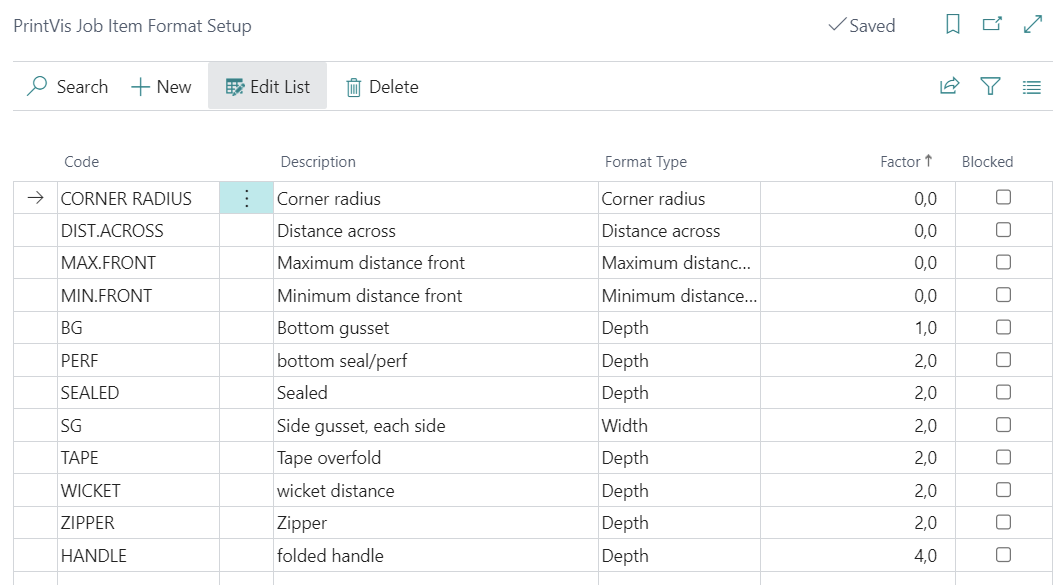Click Factor value 1,0 for BG
Image resolution: width=1053 pixels, height=585 pixels.
point(925,328)
